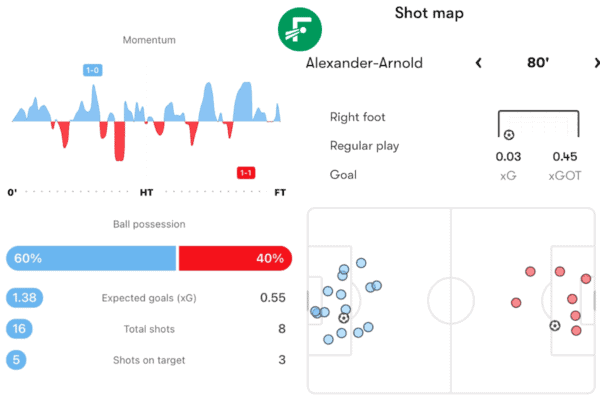Click the Alexander-Arnold player name
Viewport: 600px width, 400px height.
[x=364, y=63]
